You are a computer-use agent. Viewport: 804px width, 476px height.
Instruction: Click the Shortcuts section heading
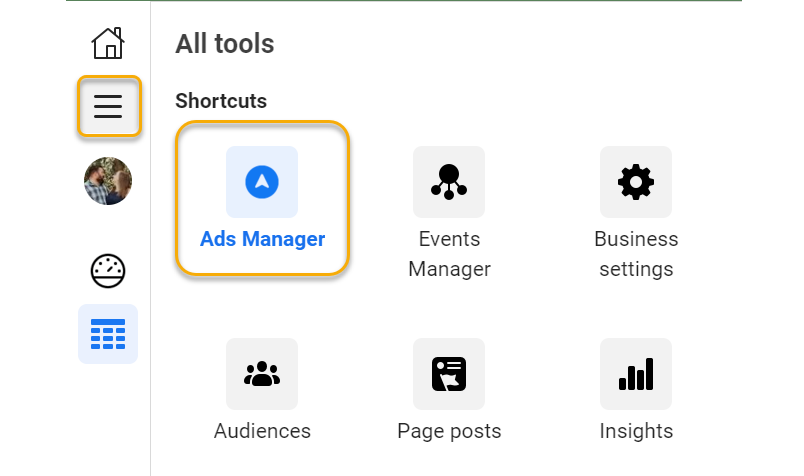click(x=221, y=101)
